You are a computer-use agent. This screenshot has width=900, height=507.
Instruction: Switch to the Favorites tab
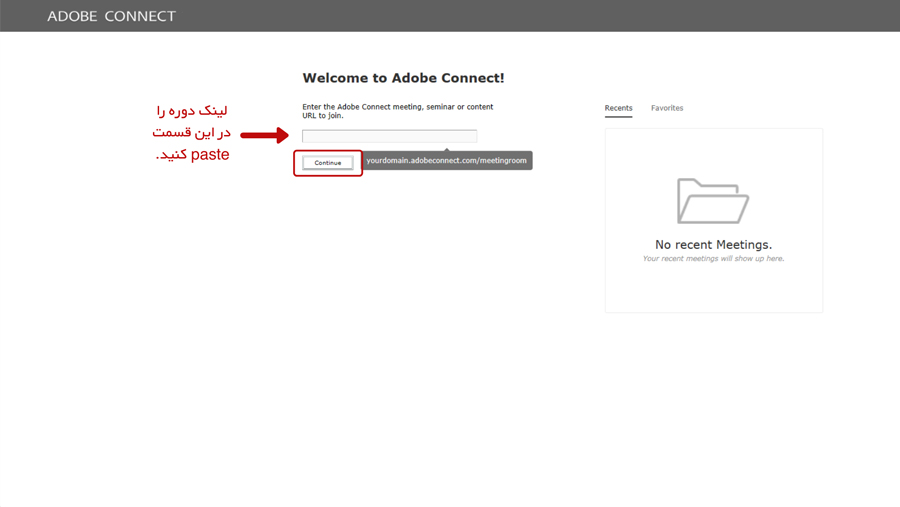point(667,108)
